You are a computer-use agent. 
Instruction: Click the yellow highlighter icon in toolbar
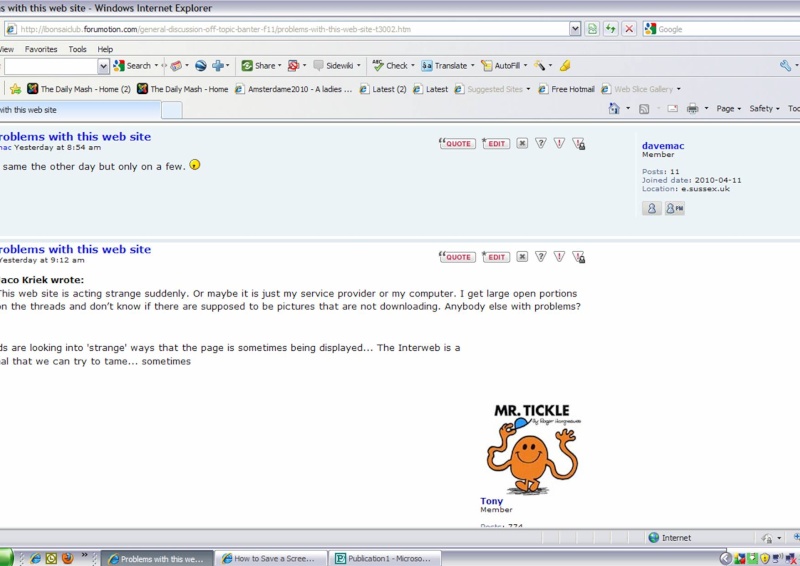coord(565,66)
